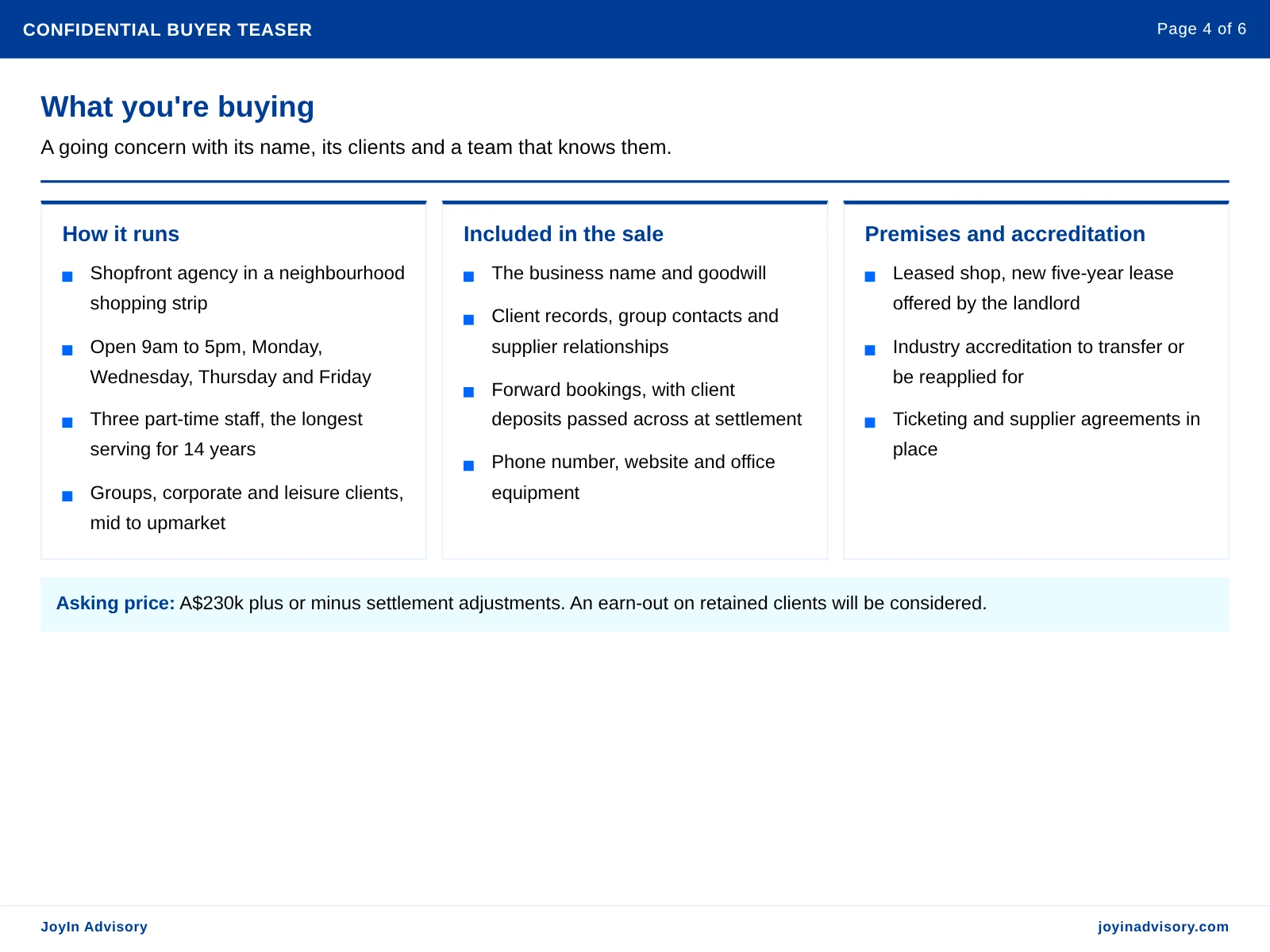
Task: Select the 'Open 9am to 5pm, Monday' bullet text
Action: [231, 362]
